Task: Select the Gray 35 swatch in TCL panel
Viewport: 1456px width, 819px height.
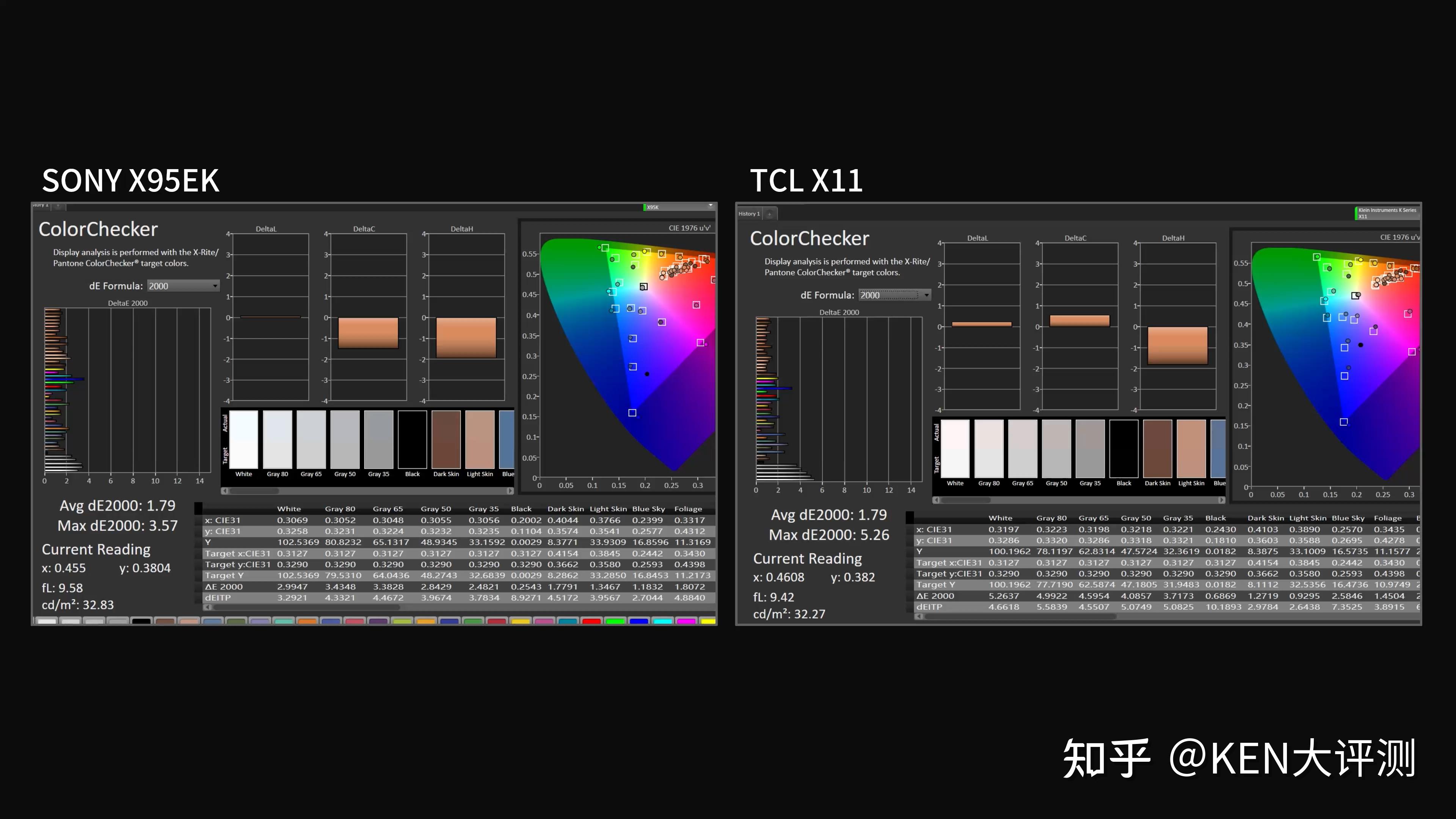Action: click(1090, 448)
